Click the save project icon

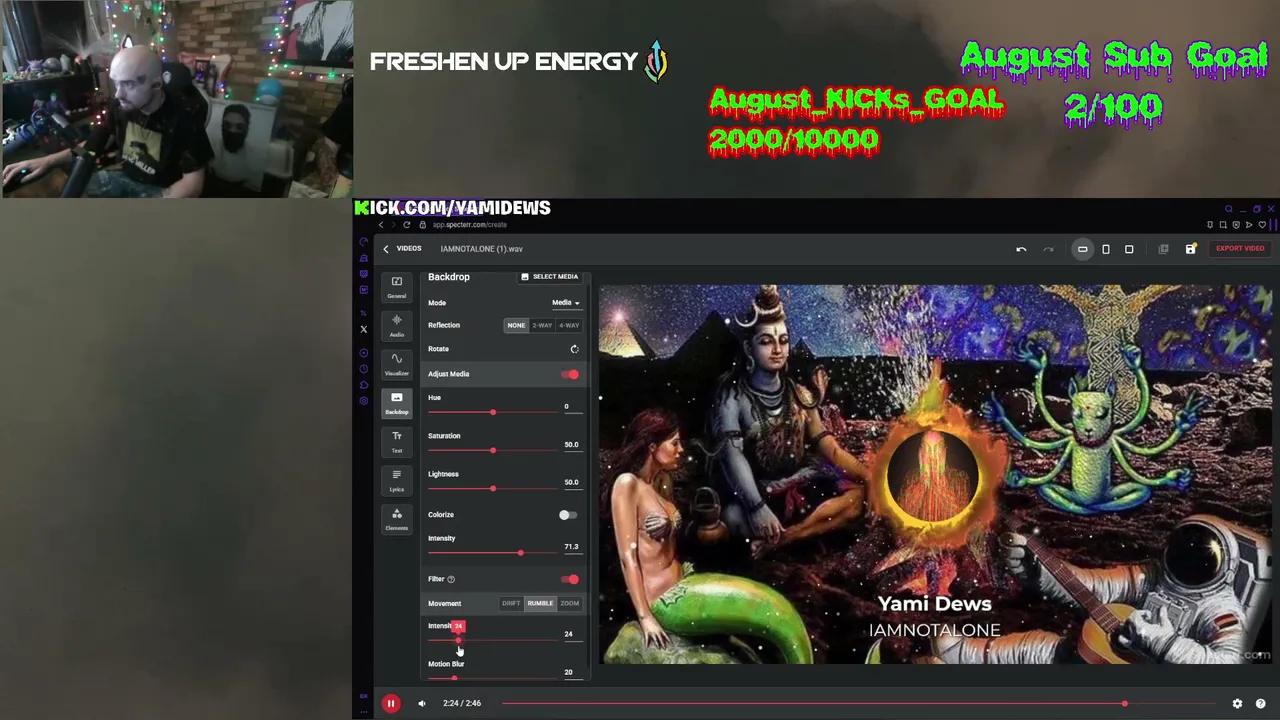click(x=1190, y=249)
